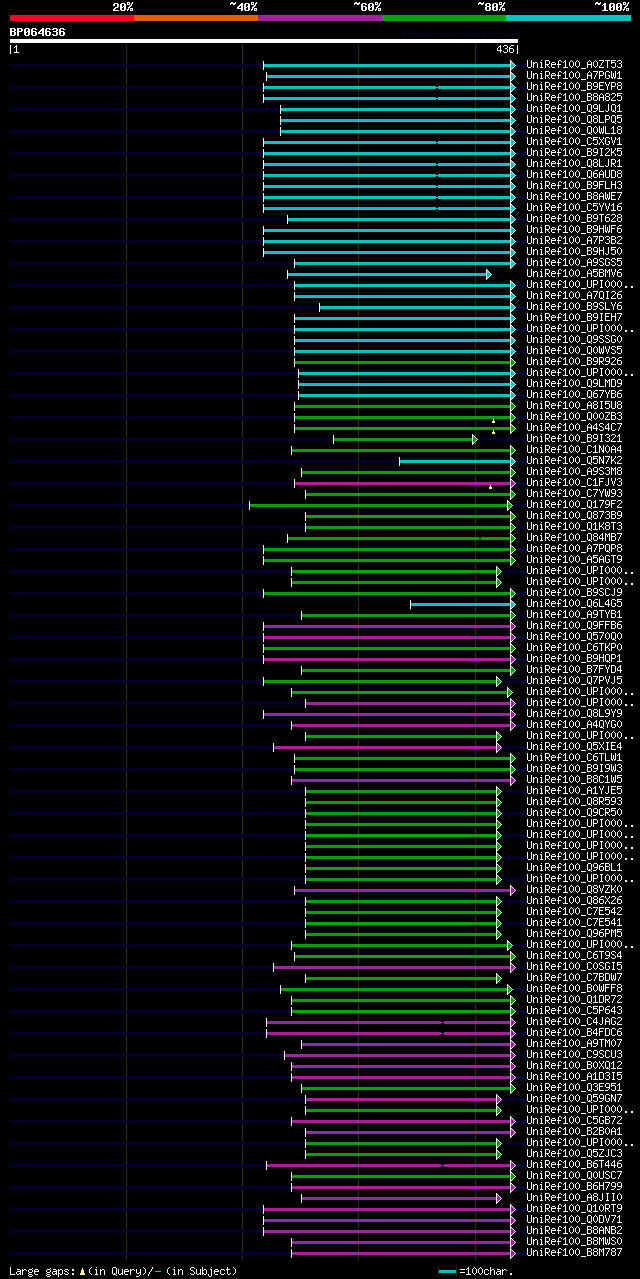Viewport: 640px width, 1279px height.
Task: Open hit UniRef100_B9I2K5
Action: point(574,153)
